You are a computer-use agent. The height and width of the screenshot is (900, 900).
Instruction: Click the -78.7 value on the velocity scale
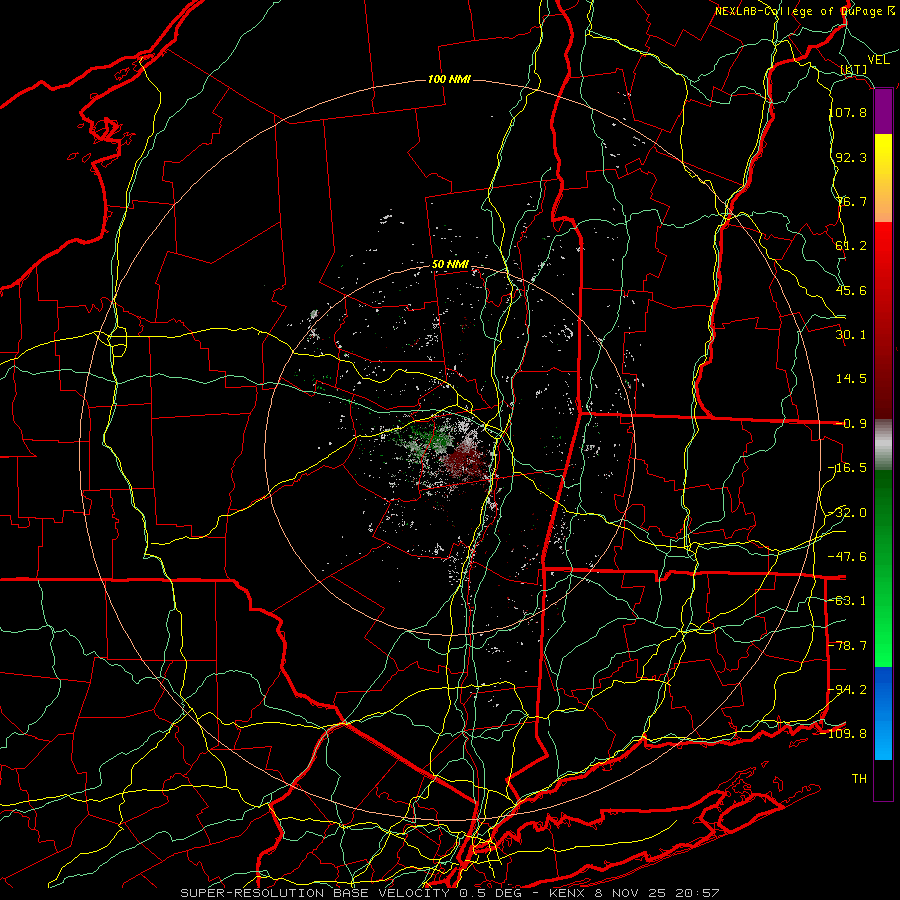tap(848, 646)
